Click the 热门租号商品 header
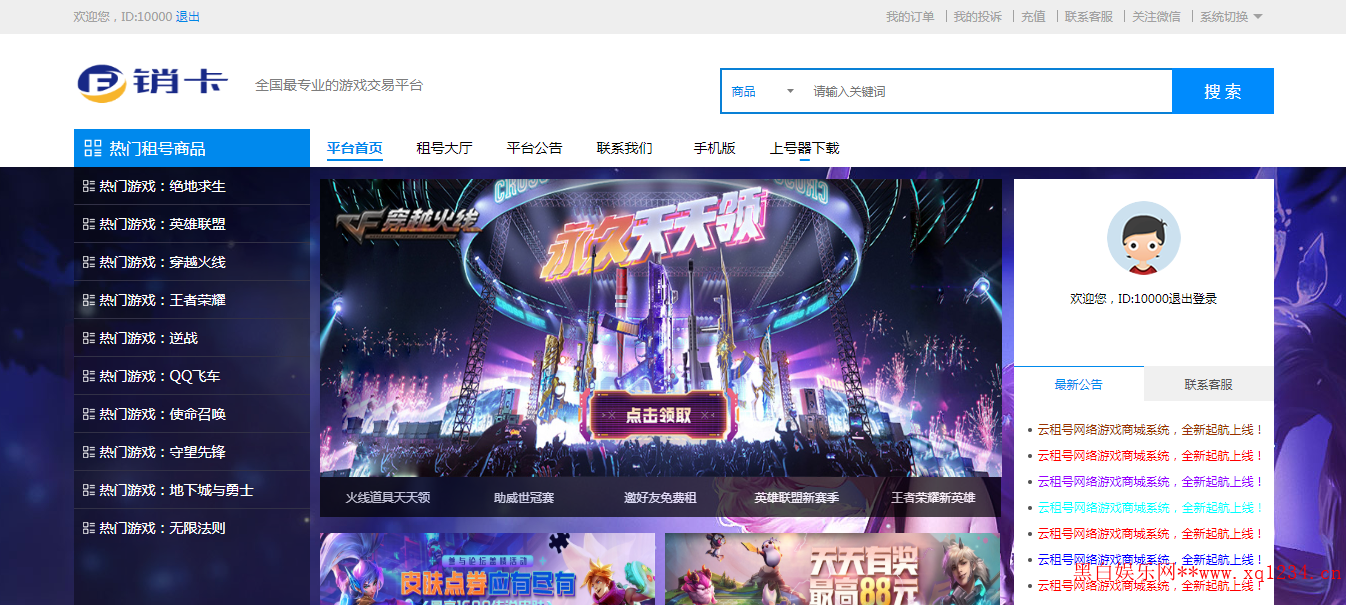 192,148
